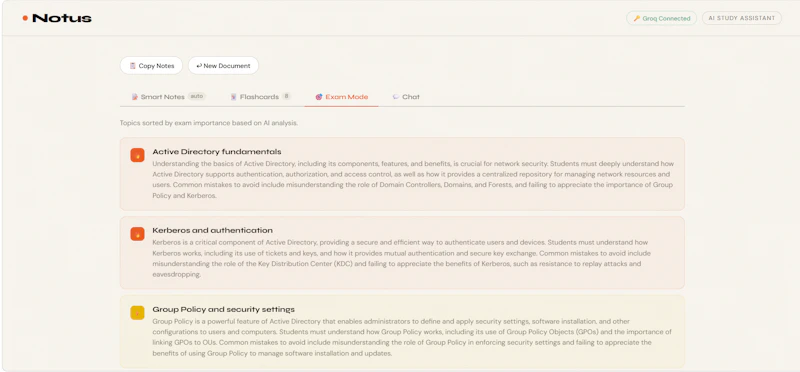Click the Notus logo
This screenshot has height=372, width=800.
57,18
